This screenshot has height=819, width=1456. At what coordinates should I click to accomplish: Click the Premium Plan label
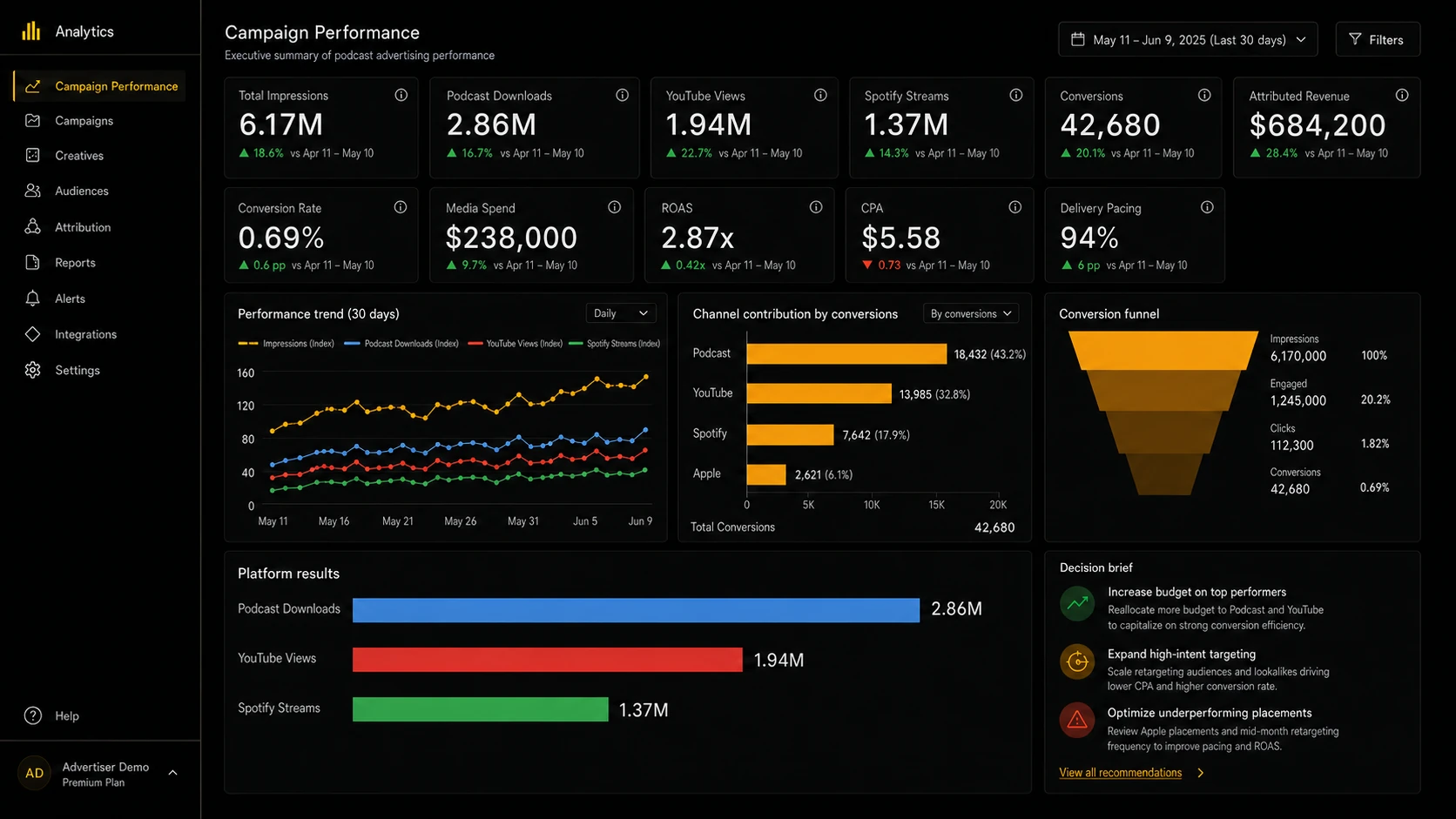[x=93, y=782]
